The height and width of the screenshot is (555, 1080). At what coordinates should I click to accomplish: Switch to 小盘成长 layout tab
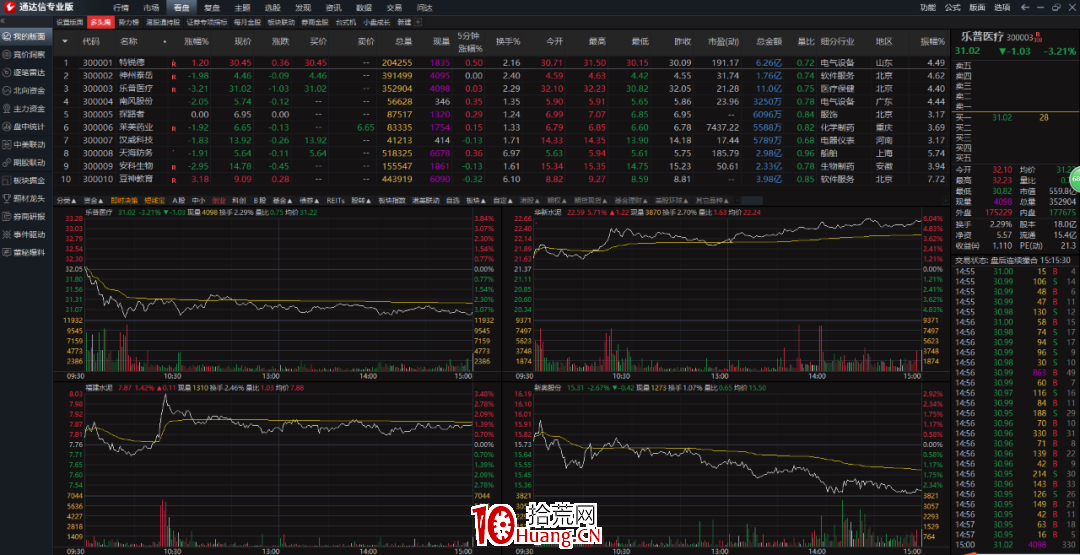coord(376,21)
